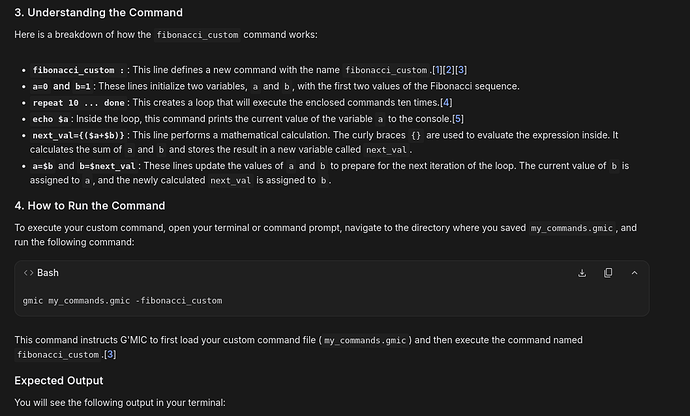Open citation [1] on the fibonacci_custom bullet

tap(436, 71)
